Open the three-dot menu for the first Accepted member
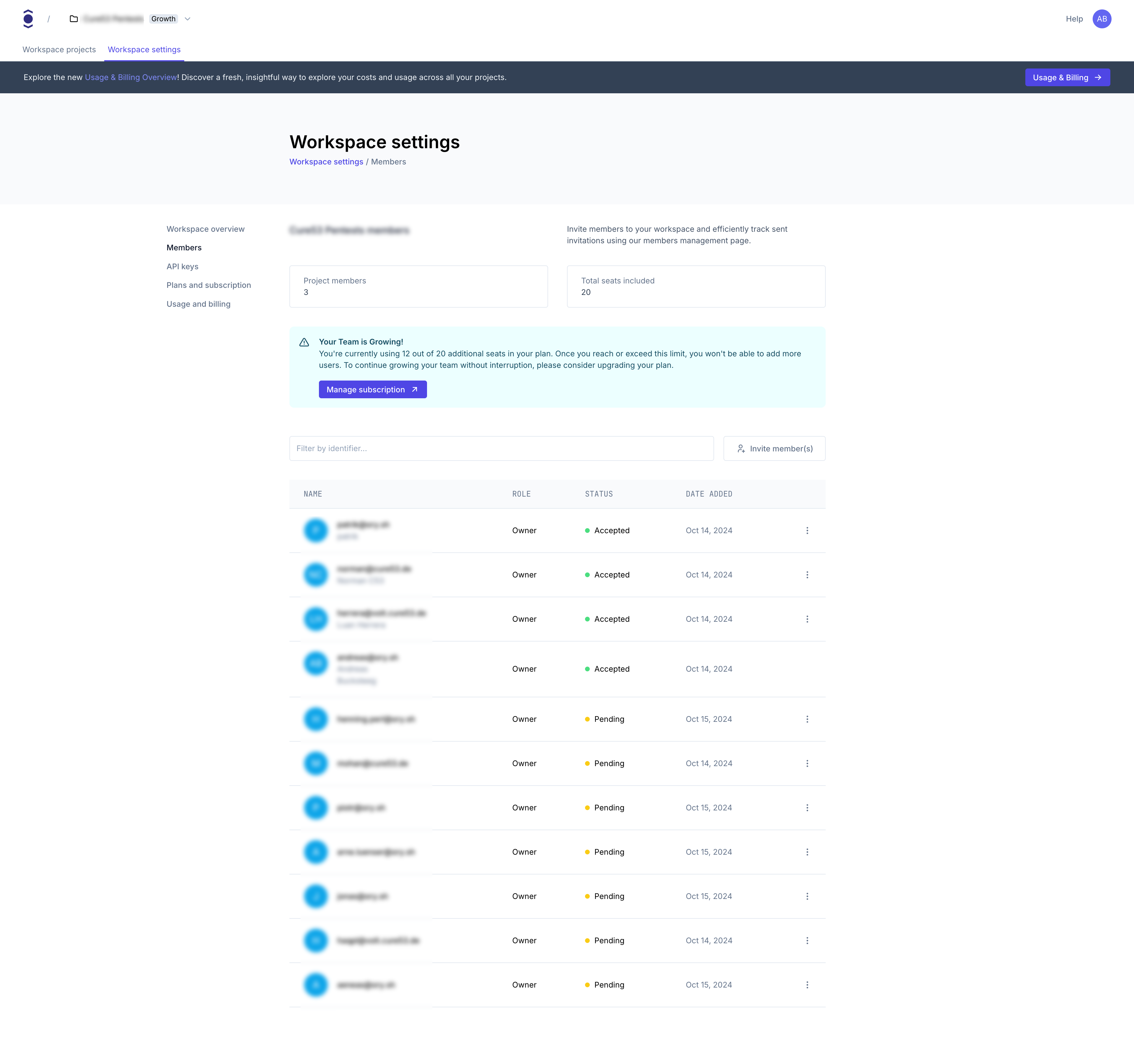Viewport: 1134px width, 1064px height. (x=807, y=530)
